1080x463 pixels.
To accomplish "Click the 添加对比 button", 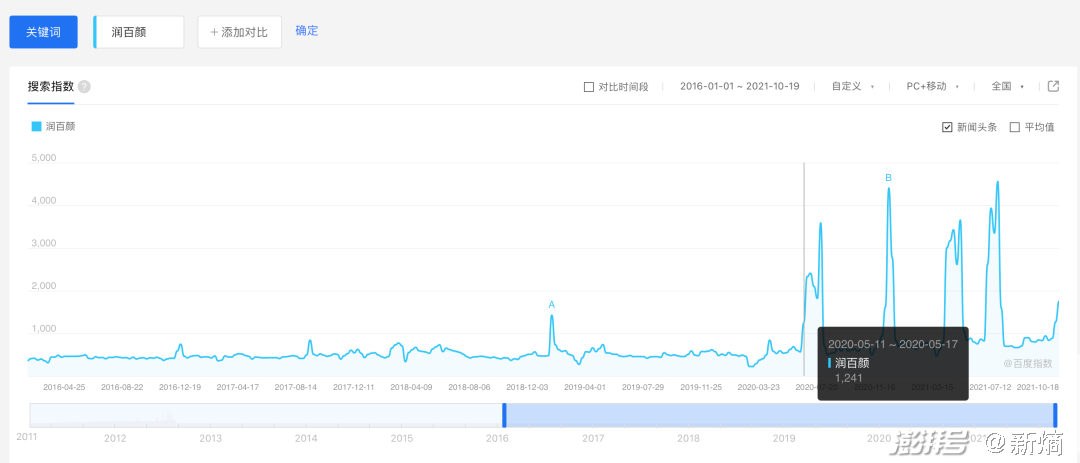I will pyautogui.click(x=239, y=32).
